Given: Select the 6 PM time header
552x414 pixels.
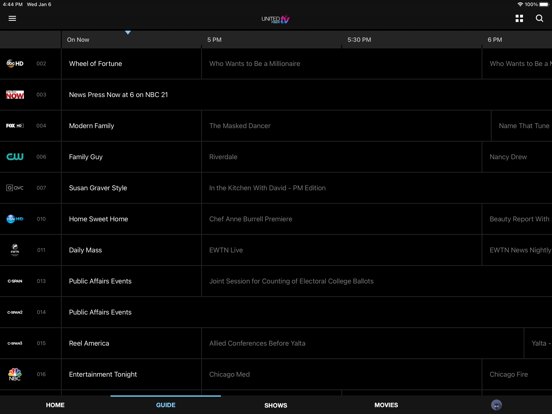Looking at the screenshot, I should pyautogui.click(x=495, y=40).
